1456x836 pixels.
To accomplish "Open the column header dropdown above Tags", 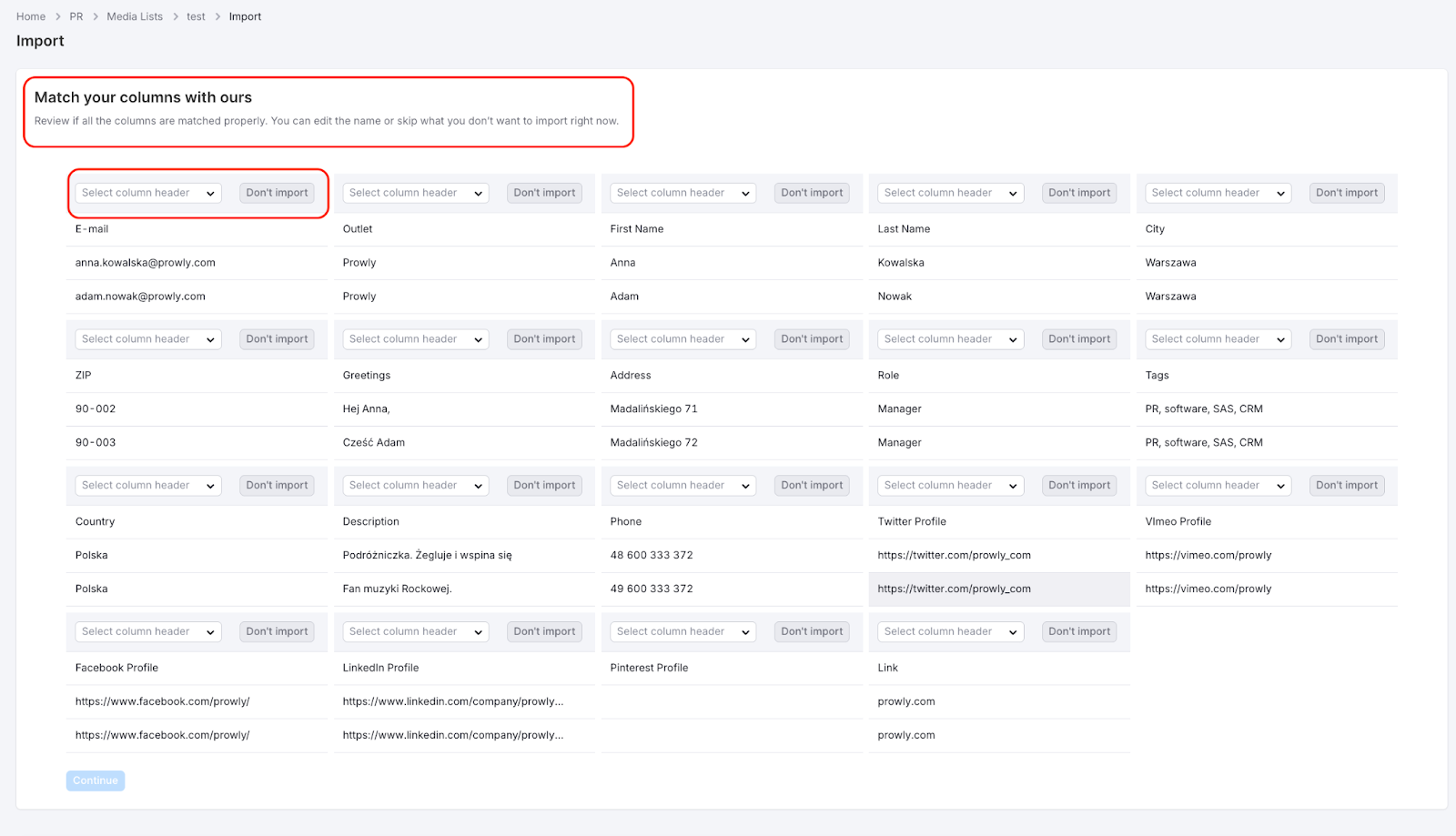I will coord(1217,338).
